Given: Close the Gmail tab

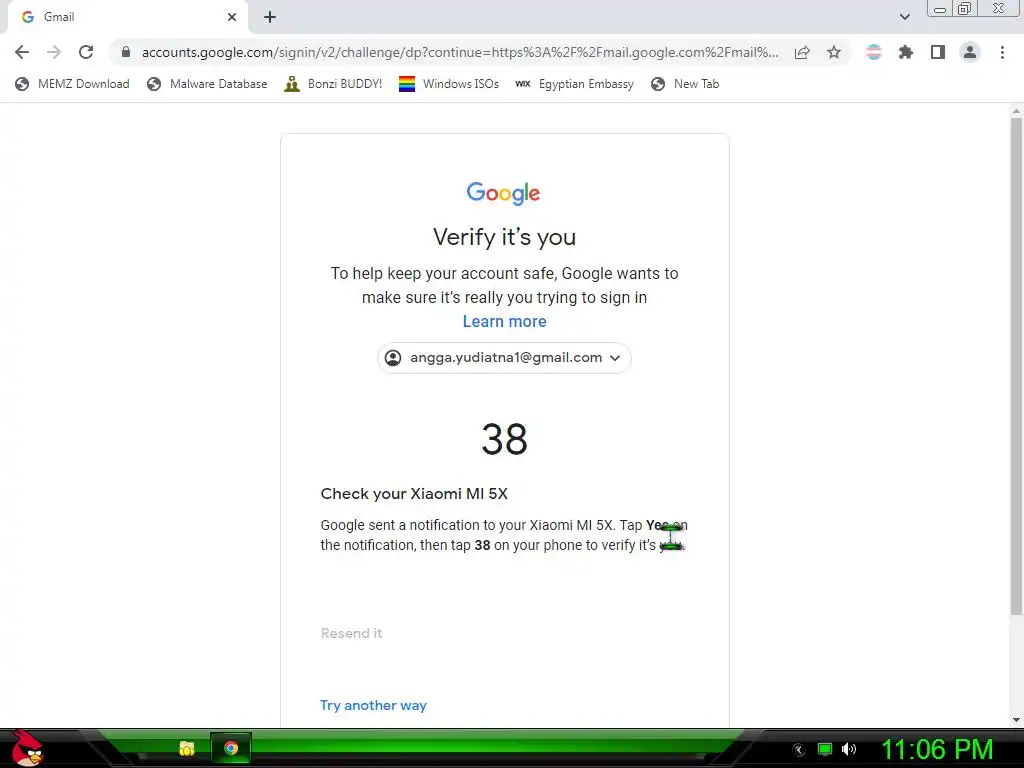Looking at the screenshot, I should (x=232, y=17).
